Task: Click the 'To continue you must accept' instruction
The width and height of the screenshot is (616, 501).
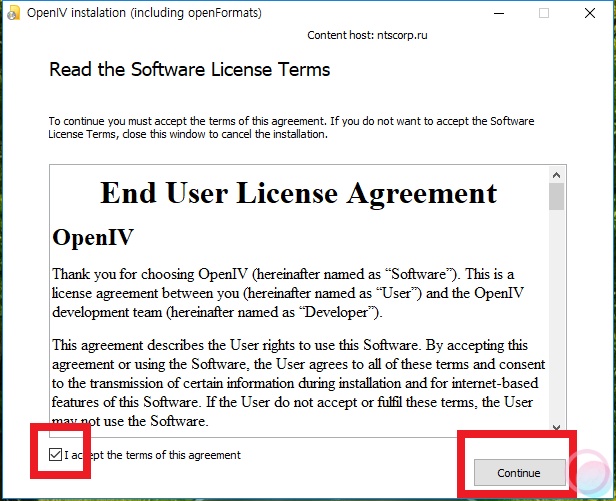Action: (291, 127)
